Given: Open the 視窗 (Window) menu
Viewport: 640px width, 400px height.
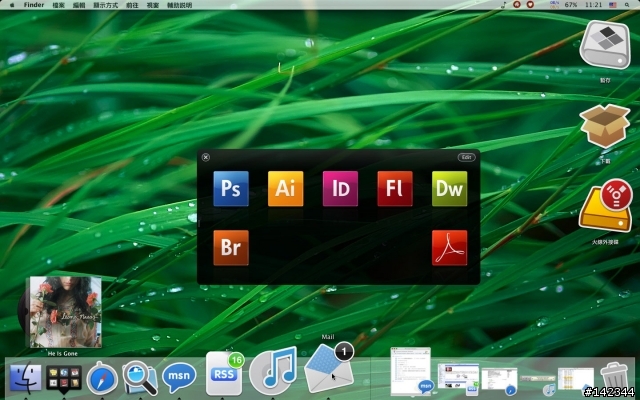Looking at the screenshot, I should click(x=153, y=5).
